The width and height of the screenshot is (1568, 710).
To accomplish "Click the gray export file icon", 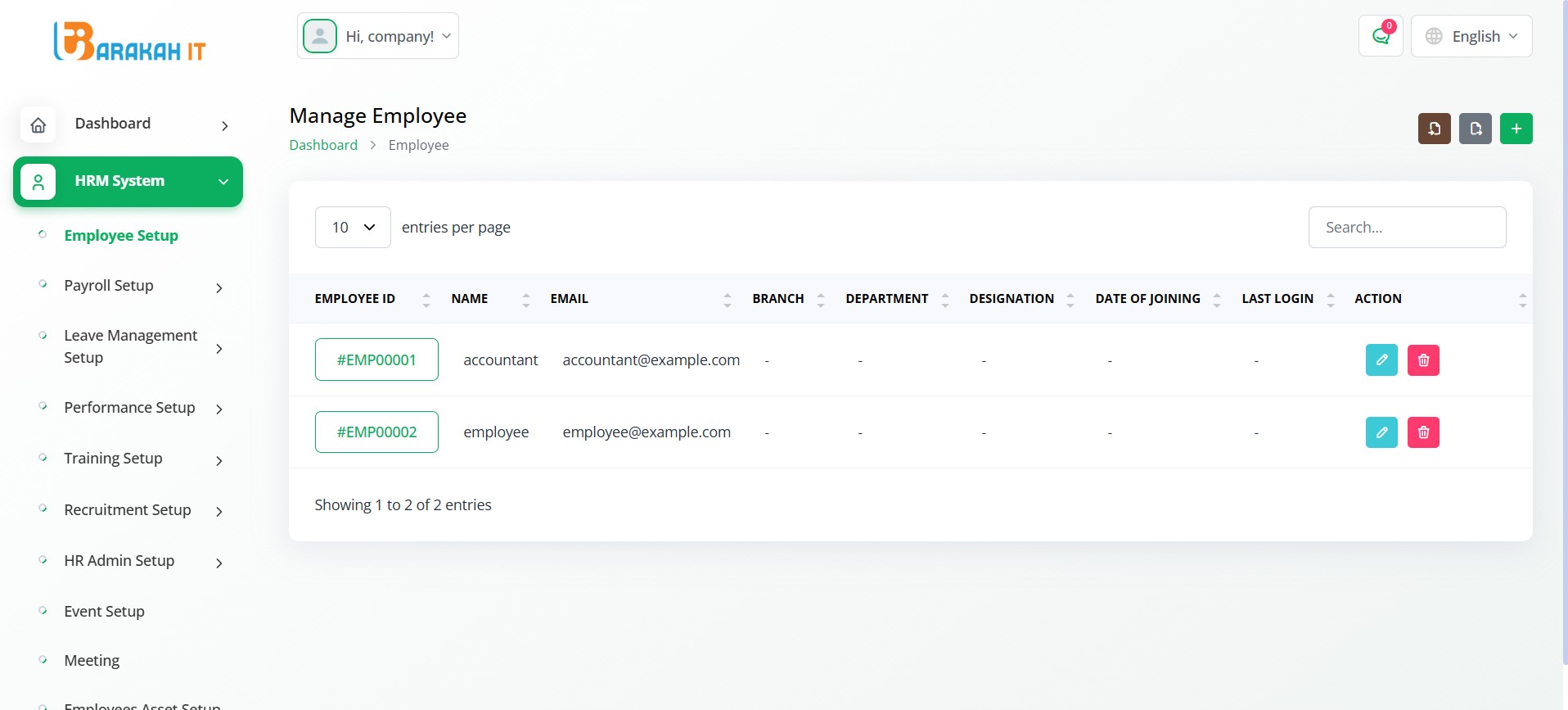I will click(x=1475, y=129).
